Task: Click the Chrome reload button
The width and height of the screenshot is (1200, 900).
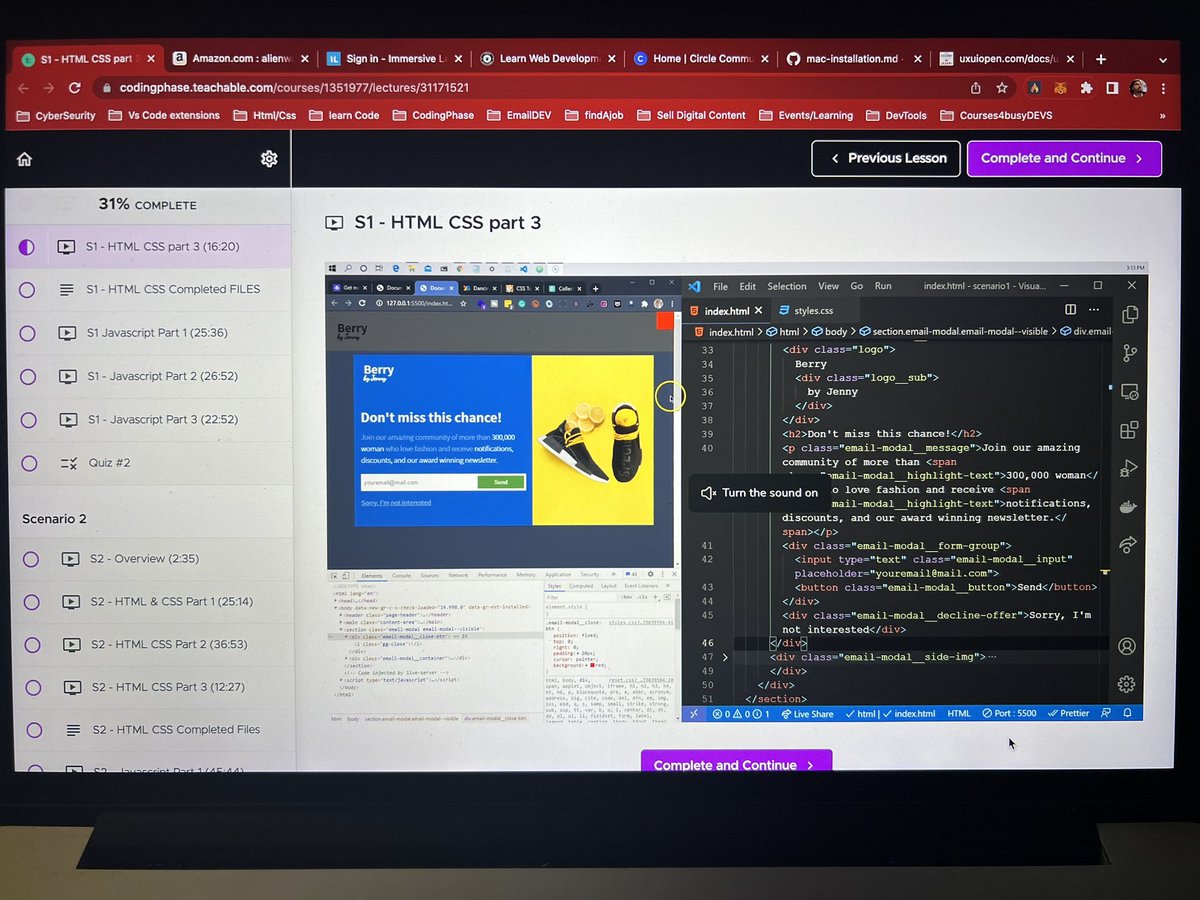Action: click(x=74, y=87)
